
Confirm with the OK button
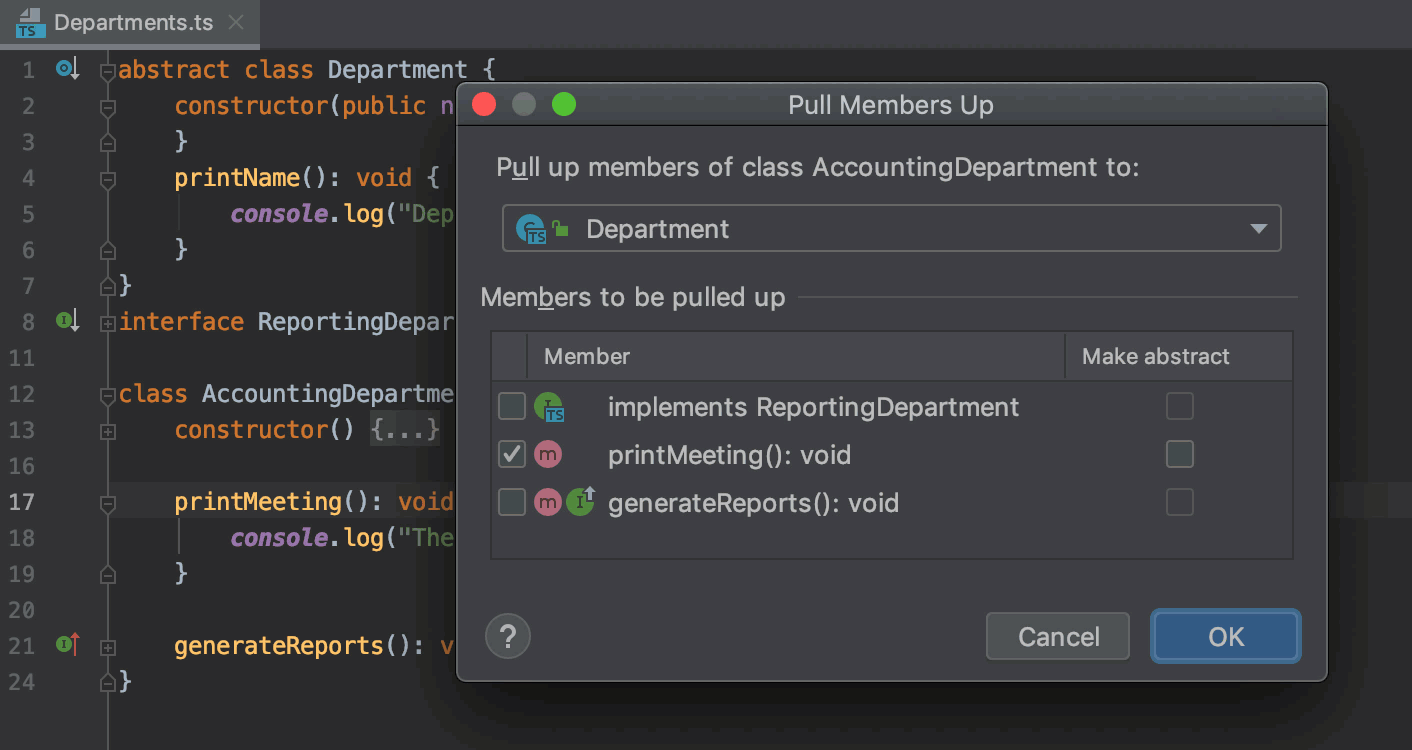point(1225,637)
